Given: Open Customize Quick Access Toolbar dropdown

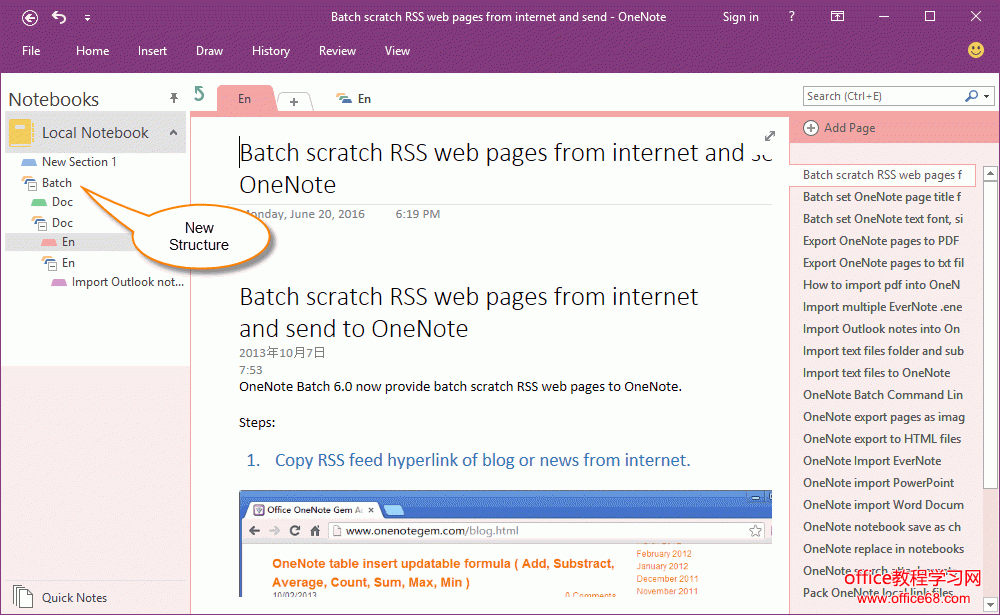Looking at the screenshot, I should coord(87,18).
